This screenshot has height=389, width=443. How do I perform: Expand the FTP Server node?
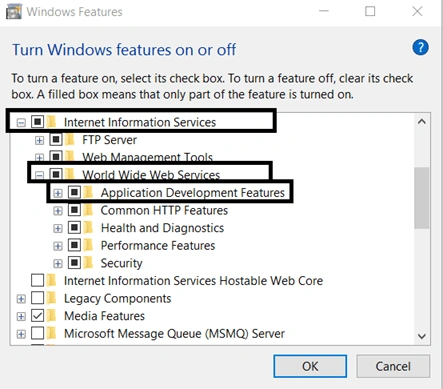[39, 140]
